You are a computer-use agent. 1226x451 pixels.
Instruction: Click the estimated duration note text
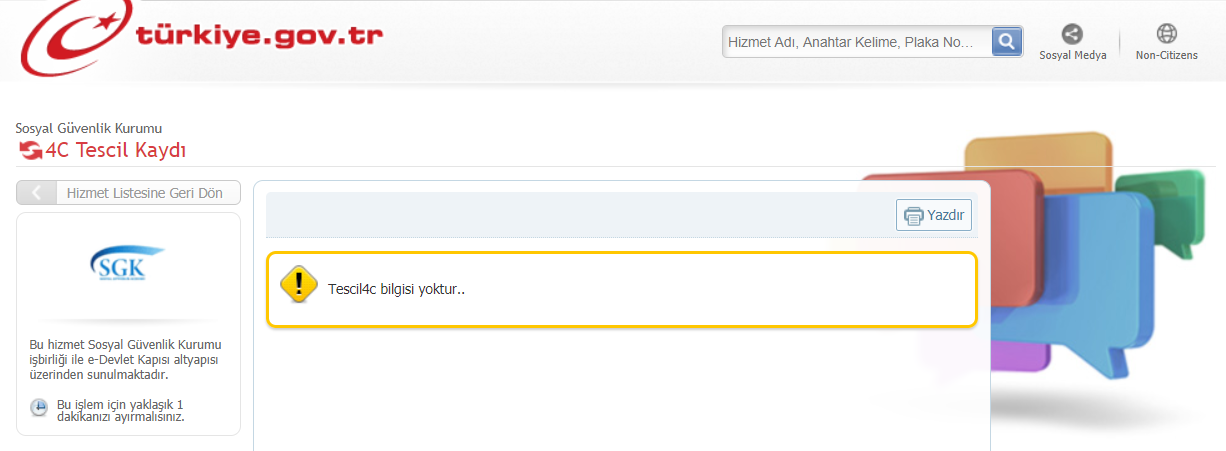coord(120,410)
